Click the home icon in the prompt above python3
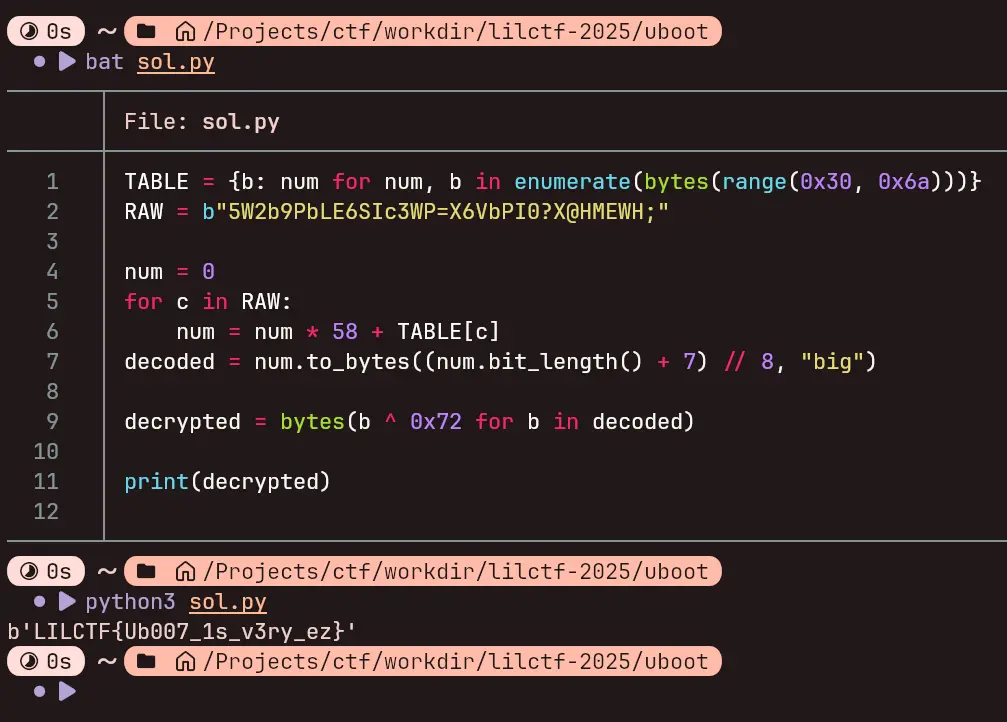 click(x=184, y=572)
